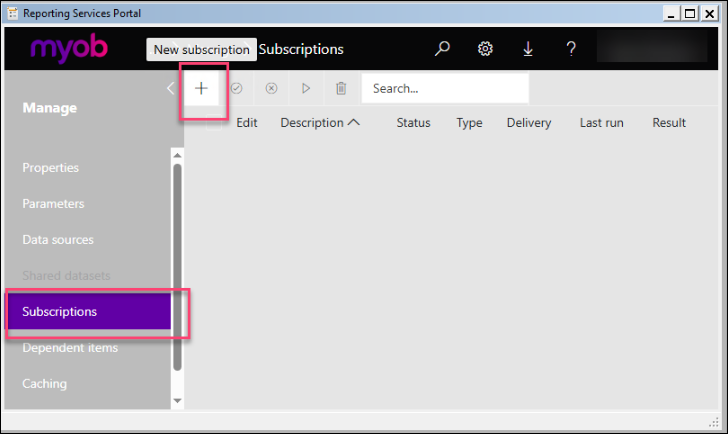728x434 pixels.
Task: Click the download arrow icon
Action: [528, 49]
